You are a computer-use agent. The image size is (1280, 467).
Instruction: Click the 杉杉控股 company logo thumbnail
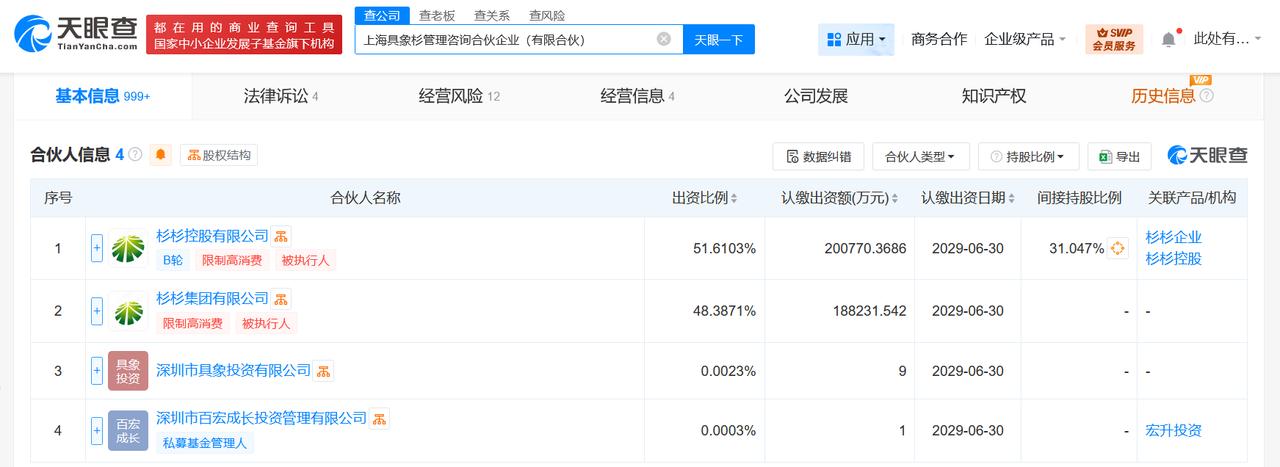[128, 248]
